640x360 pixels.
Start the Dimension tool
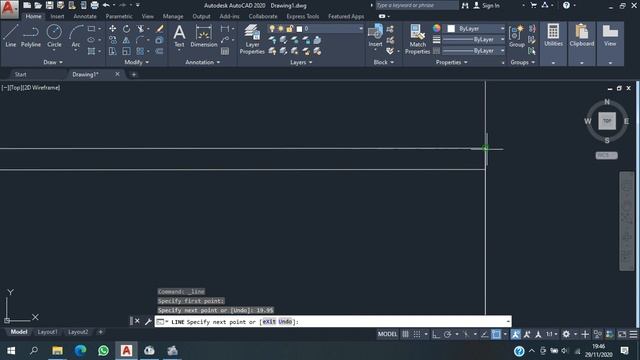(x=203, y=36)
